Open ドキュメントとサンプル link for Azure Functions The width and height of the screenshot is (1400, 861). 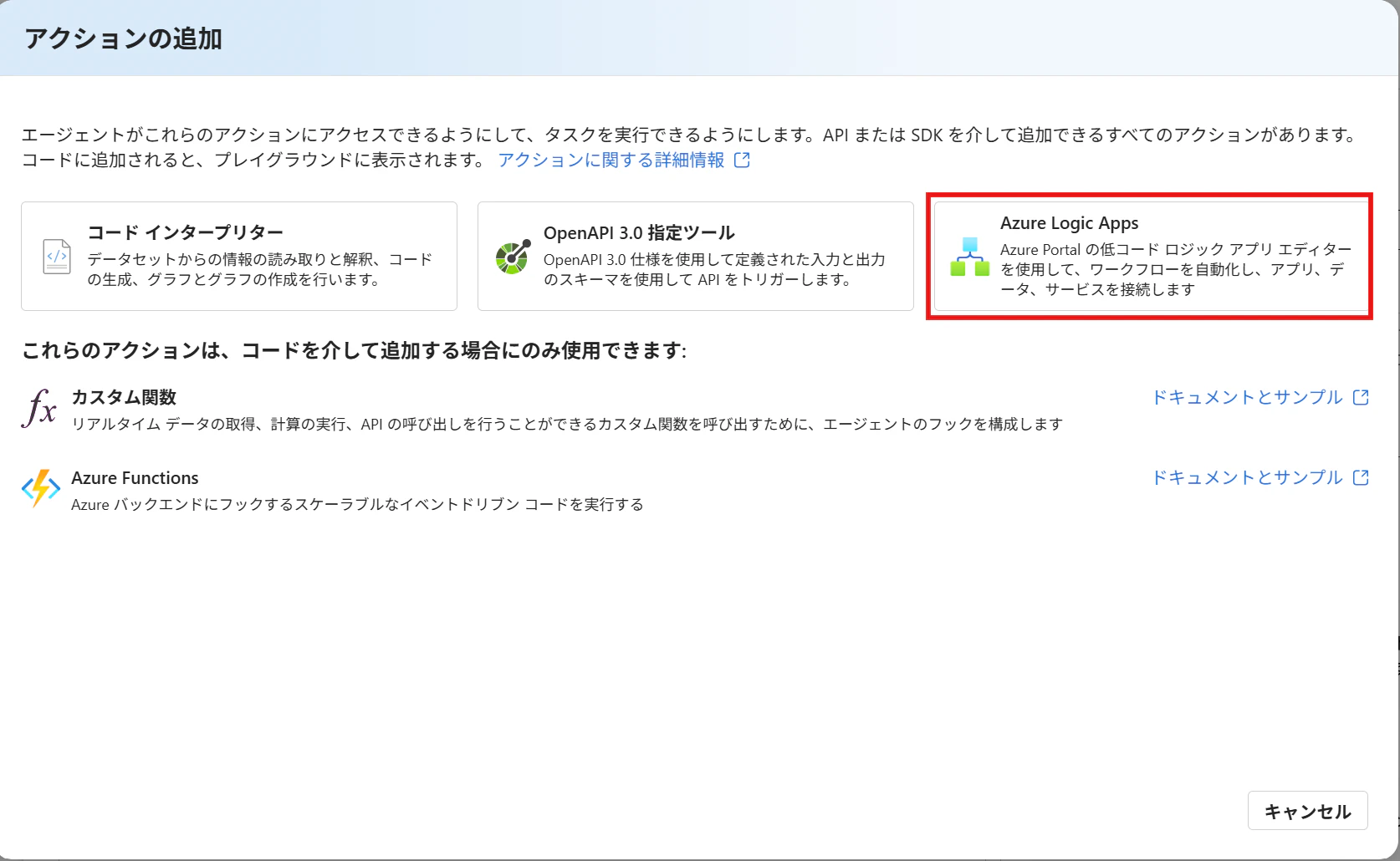(x=1248, y=477)
